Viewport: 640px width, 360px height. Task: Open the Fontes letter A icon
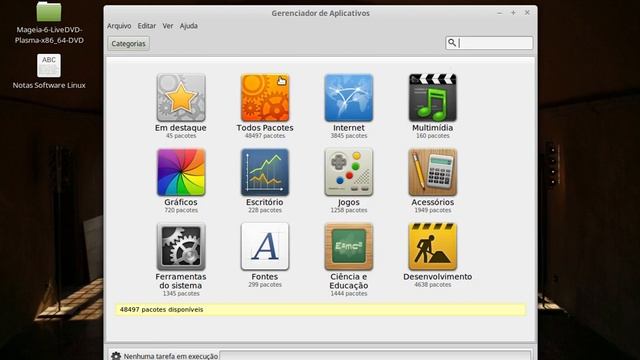pos(265,247)
